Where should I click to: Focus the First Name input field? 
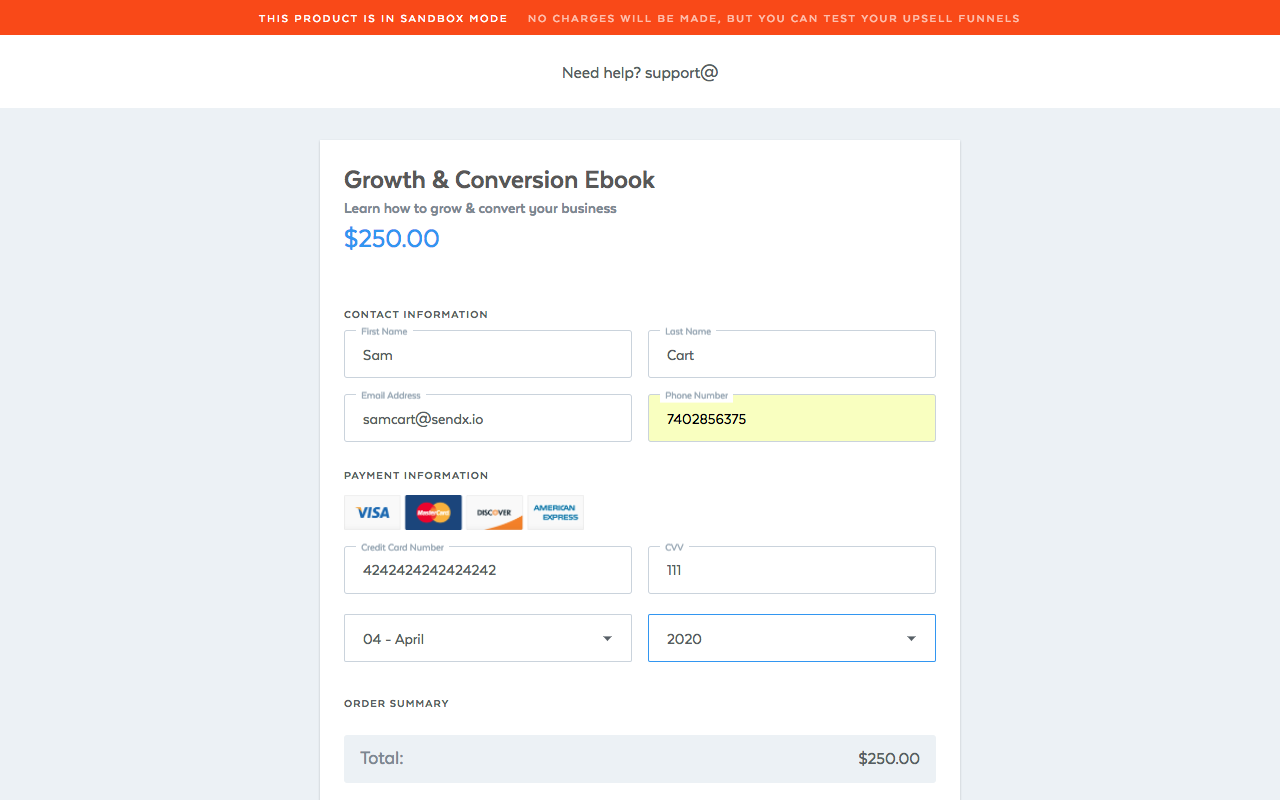coord(488,354)
